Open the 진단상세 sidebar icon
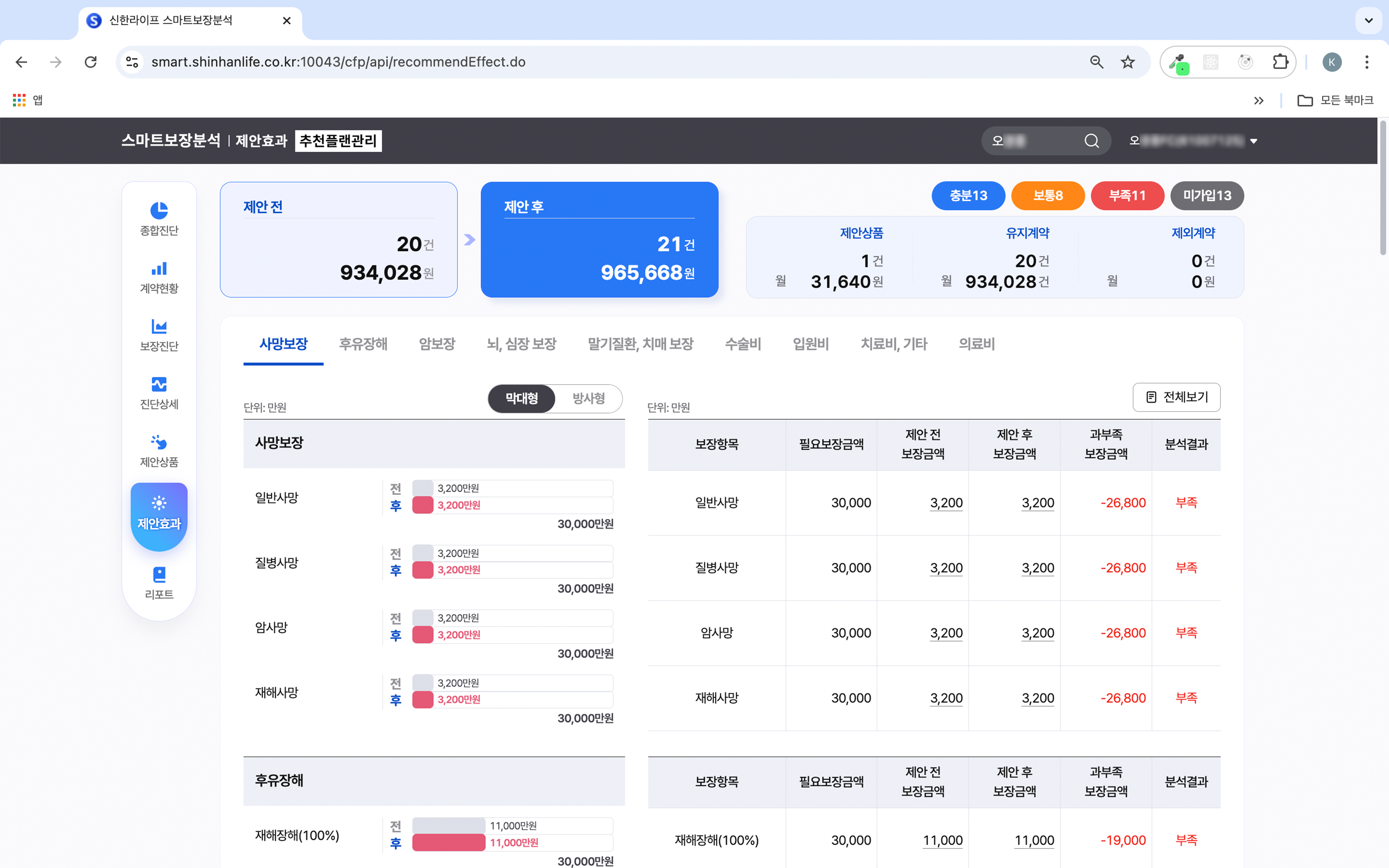Image resolution: width=1389 pixels, height=868 pixels. [159, 384]
